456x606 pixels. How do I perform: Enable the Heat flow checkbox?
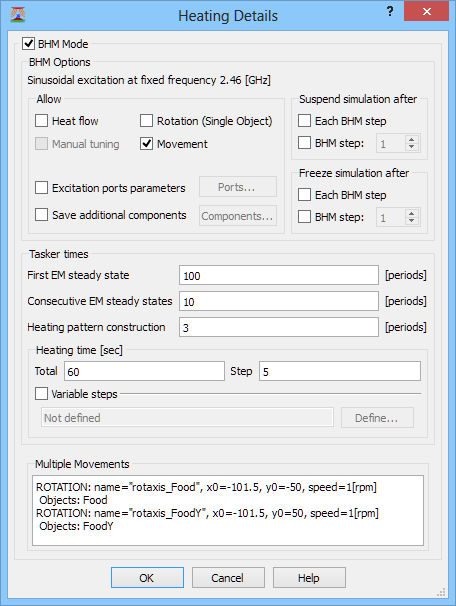tap(41, 121)
